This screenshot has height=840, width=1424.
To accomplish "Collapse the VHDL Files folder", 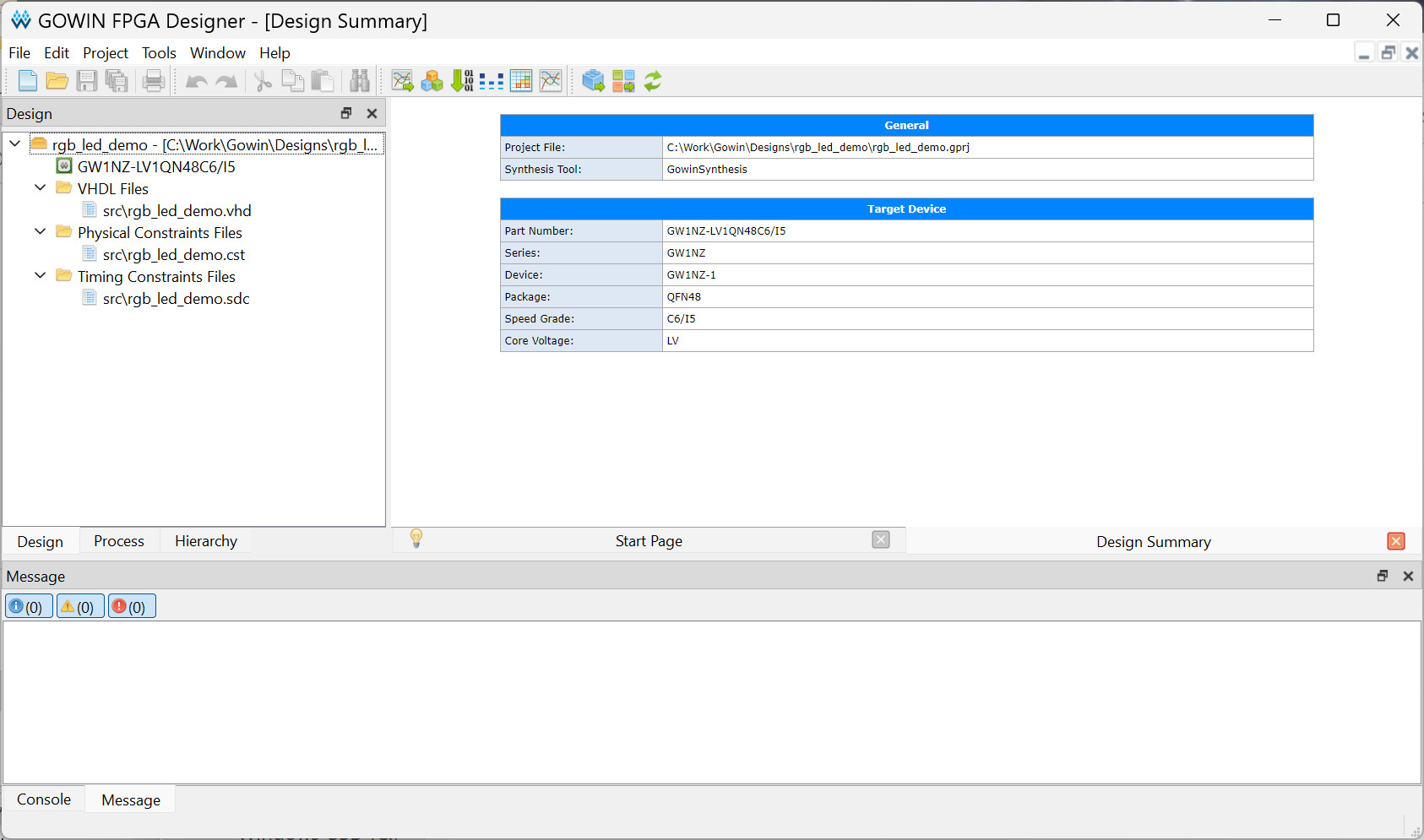I will tap(41, 187).
